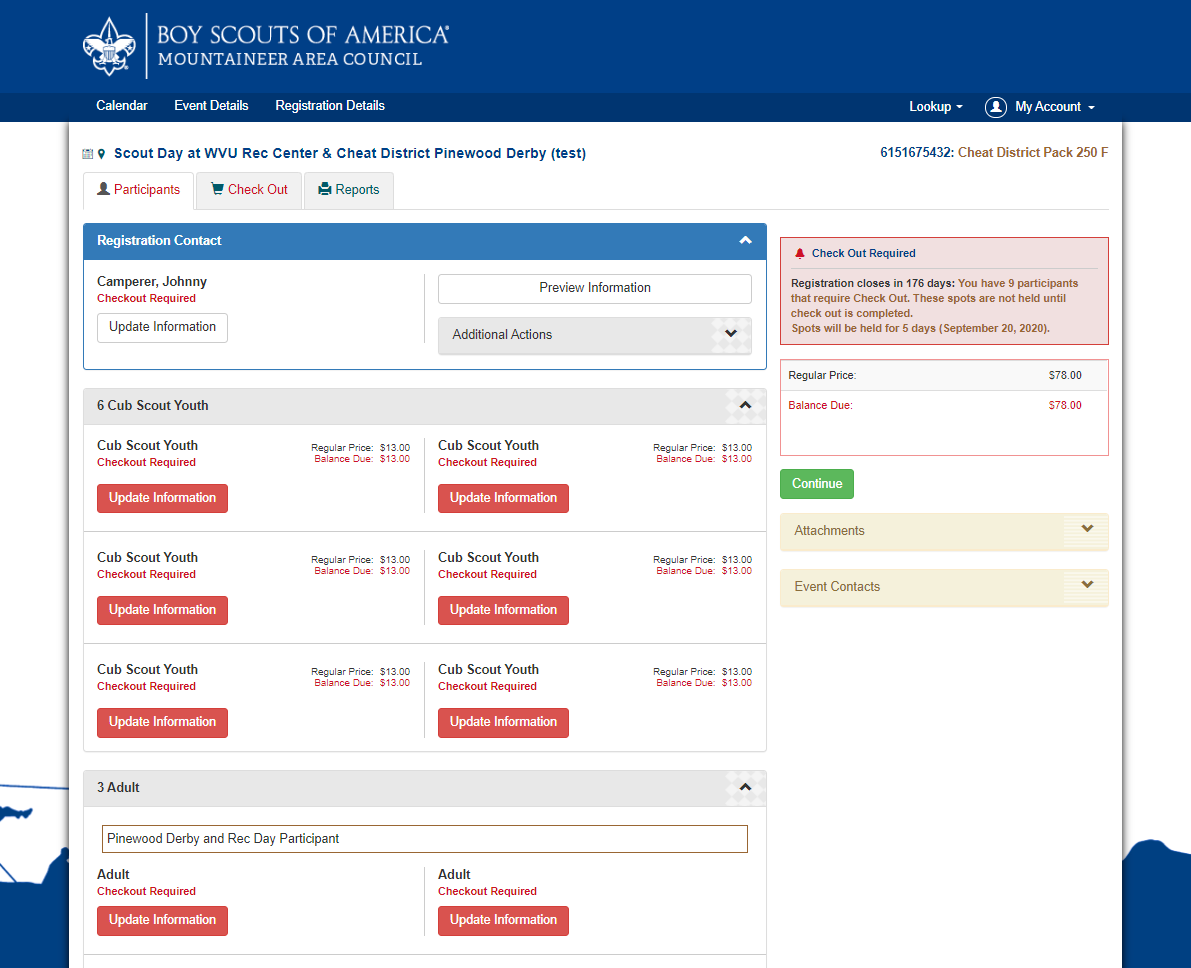
Task: Expand the Attachments panel
Action: pyautogui.click(x=944, y=531)
